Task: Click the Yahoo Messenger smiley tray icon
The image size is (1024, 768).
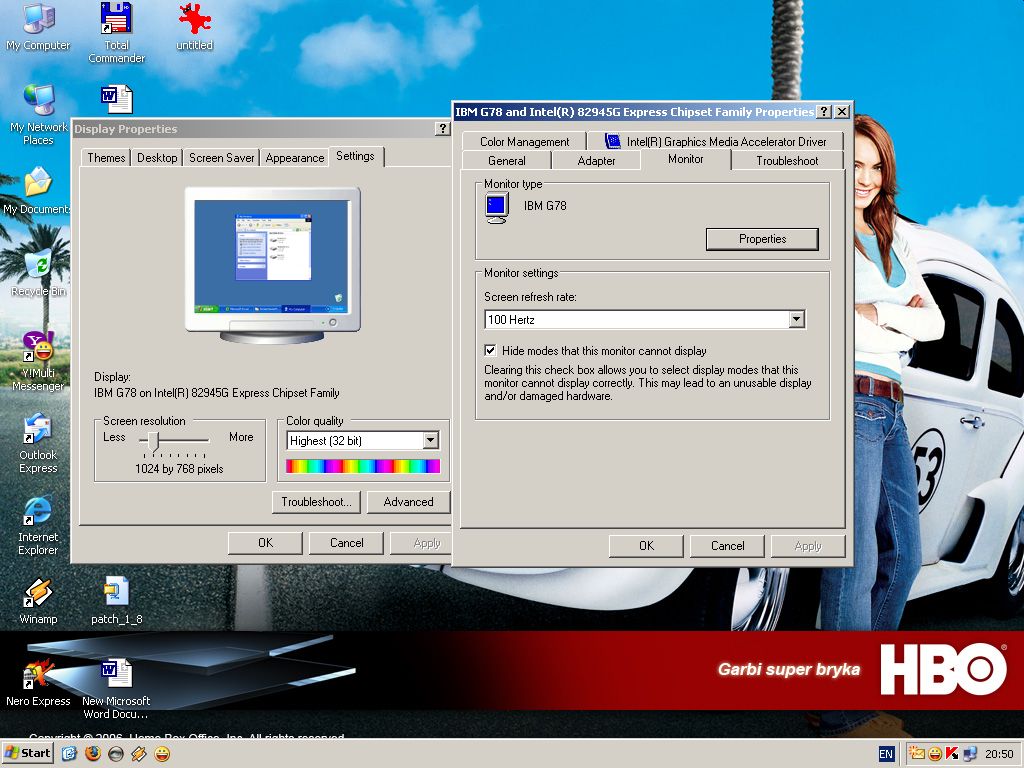Action: point(935,754)
